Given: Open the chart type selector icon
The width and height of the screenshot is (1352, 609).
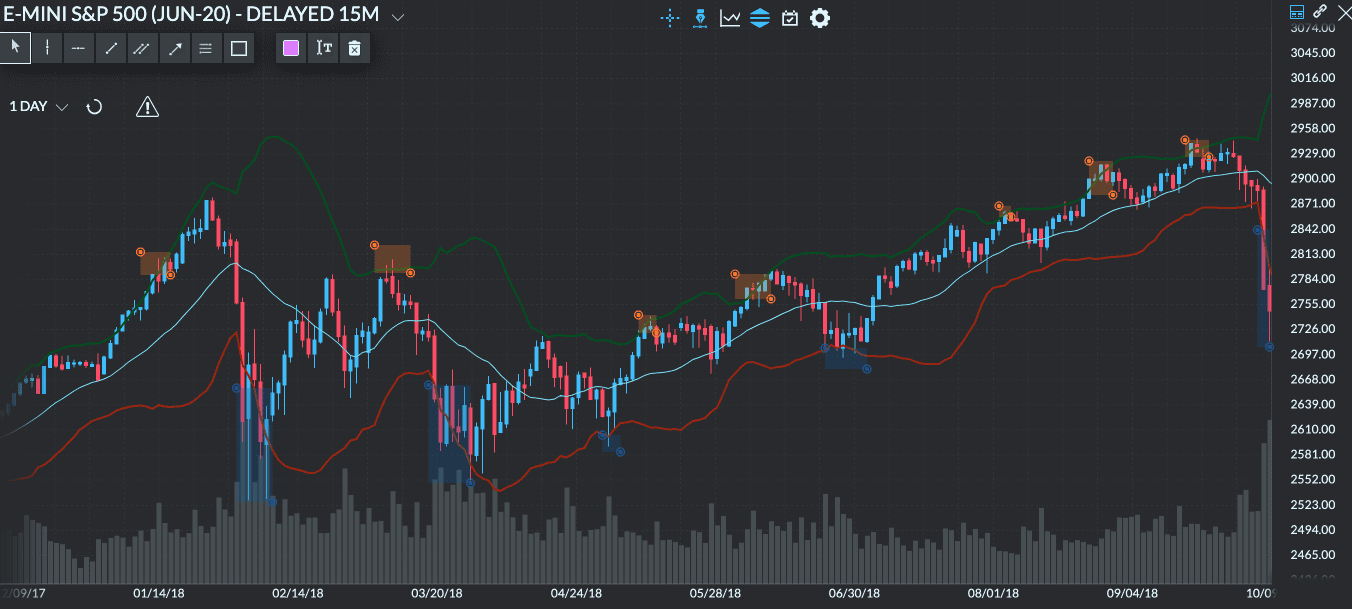Looking at the screenshot, I should click(x=729, y=17).
